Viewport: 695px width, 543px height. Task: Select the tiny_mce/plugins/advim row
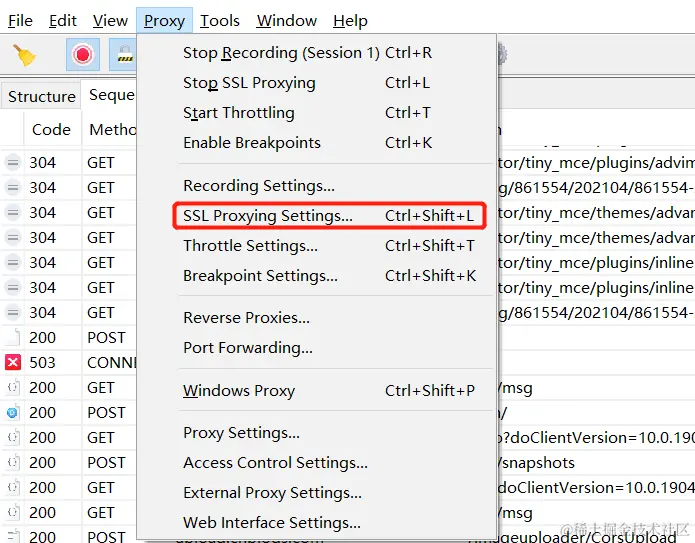point(348,163)
